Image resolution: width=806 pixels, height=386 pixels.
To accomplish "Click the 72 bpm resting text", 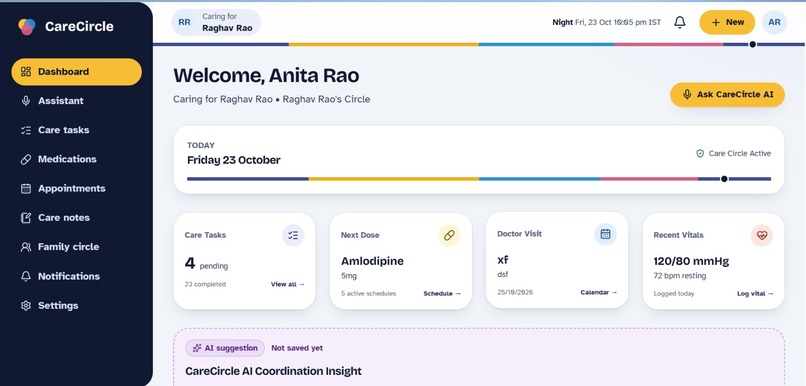I will (680, 275).
